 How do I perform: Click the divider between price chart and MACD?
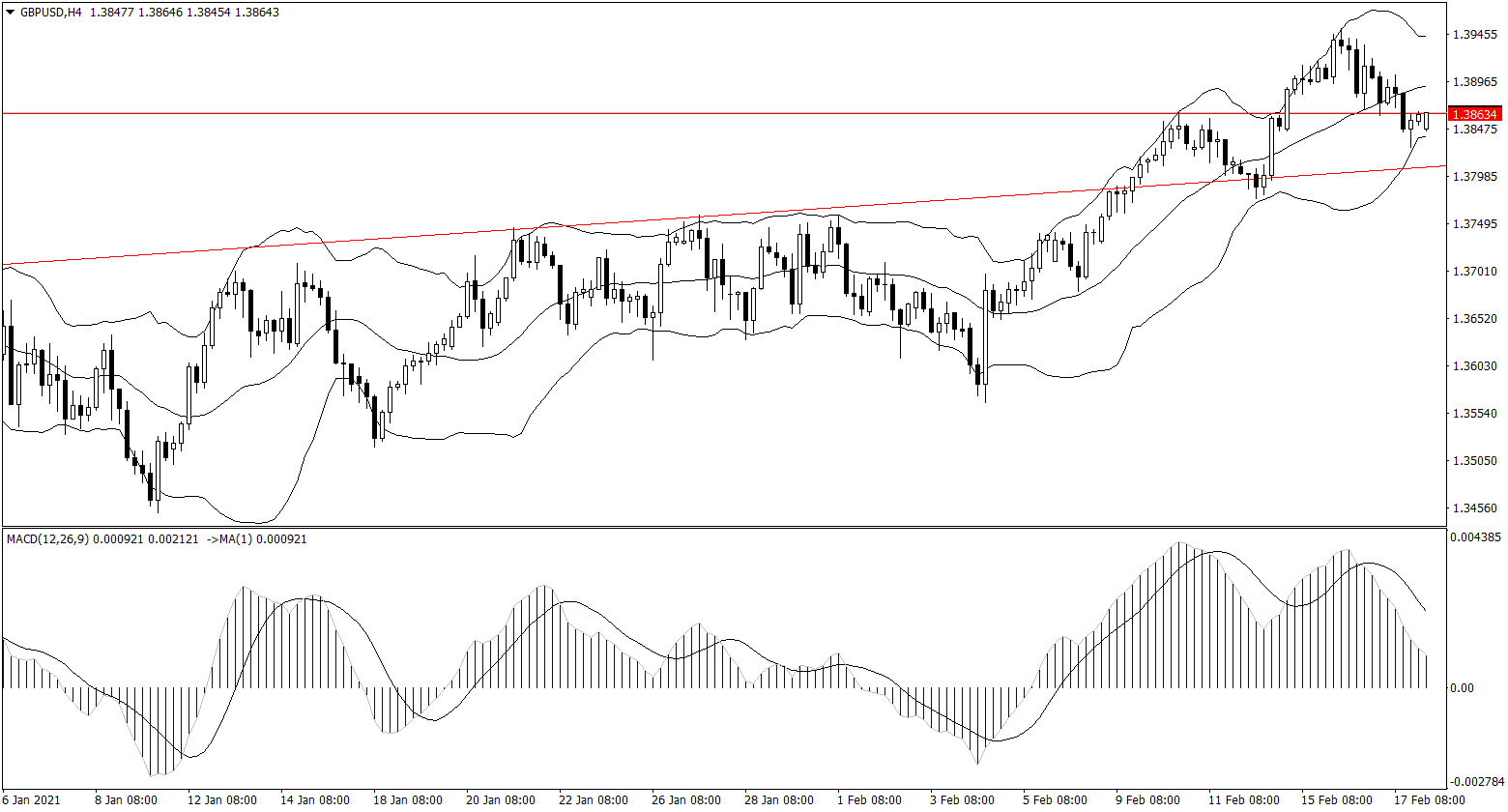723,527
